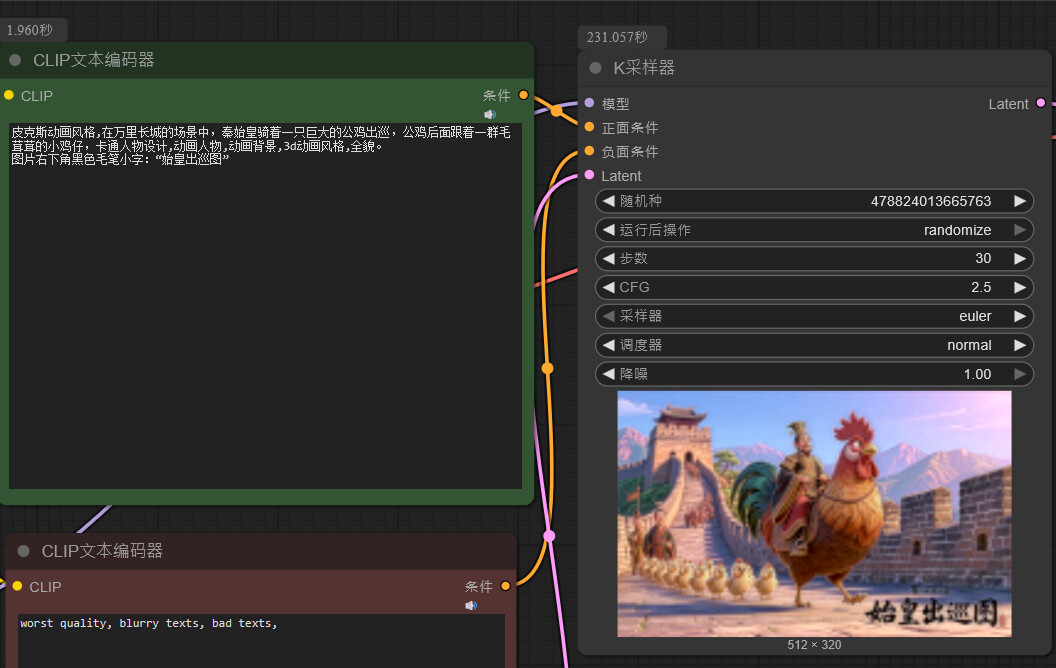Collapse the top CLIP文本编码器 node dot
This screenshot has width=1056, height=668.
click(x=15, y=60)
